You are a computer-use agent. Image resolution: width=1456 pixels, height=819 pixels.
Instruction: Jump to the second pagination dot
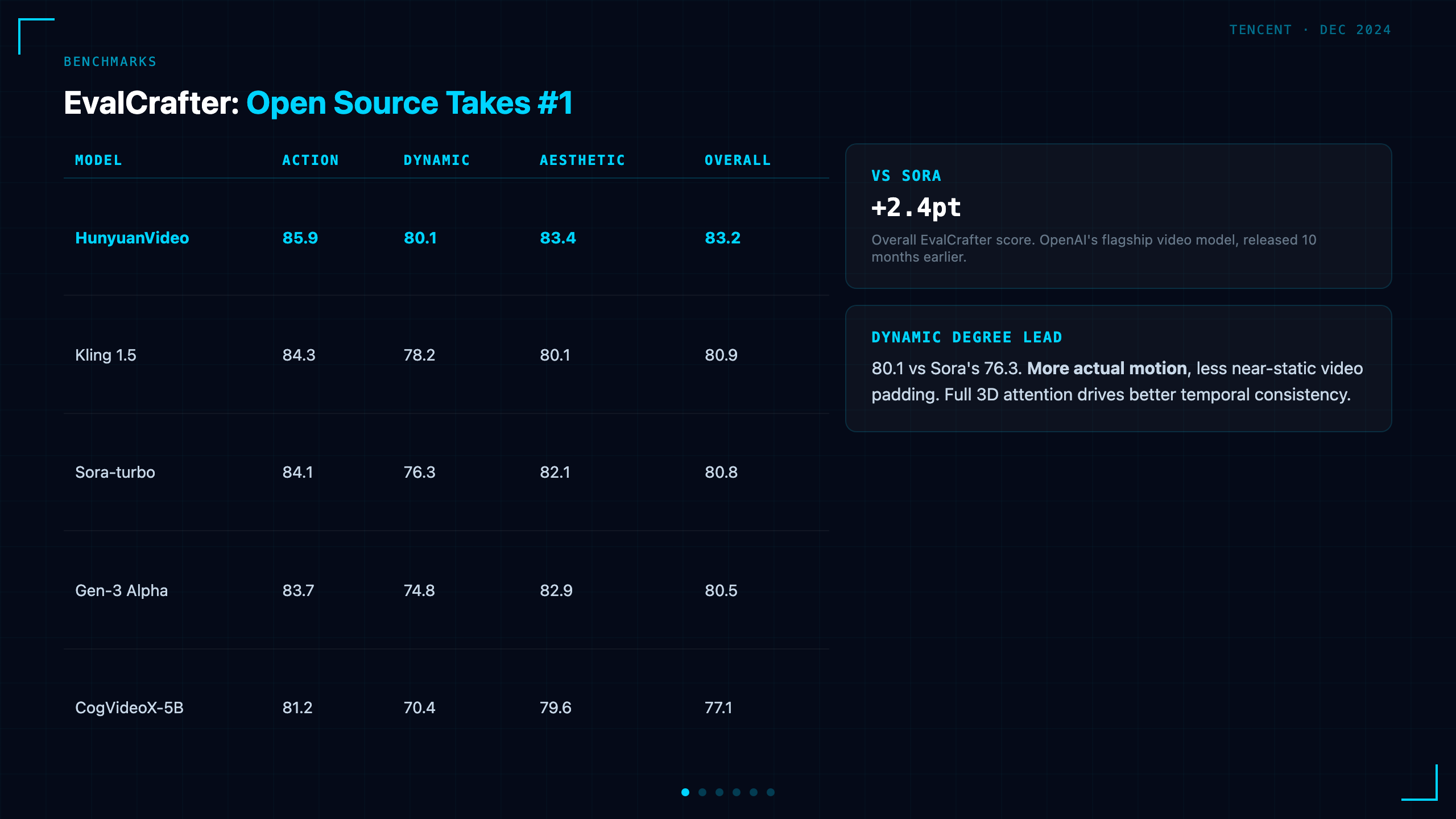702,792
